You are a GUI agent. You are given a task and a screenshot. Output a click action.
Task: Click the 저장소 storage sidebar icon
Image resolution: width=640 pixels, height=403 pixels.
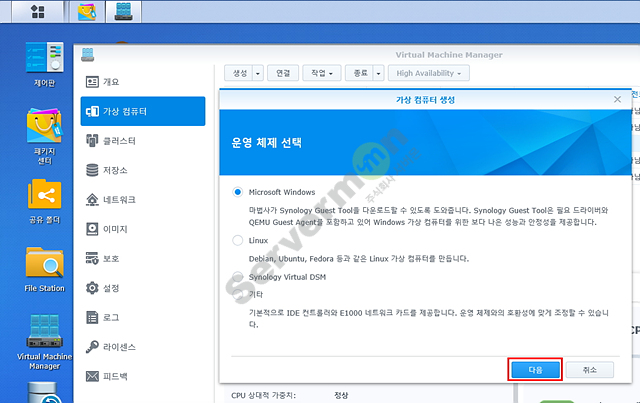(x=92, y=170)
